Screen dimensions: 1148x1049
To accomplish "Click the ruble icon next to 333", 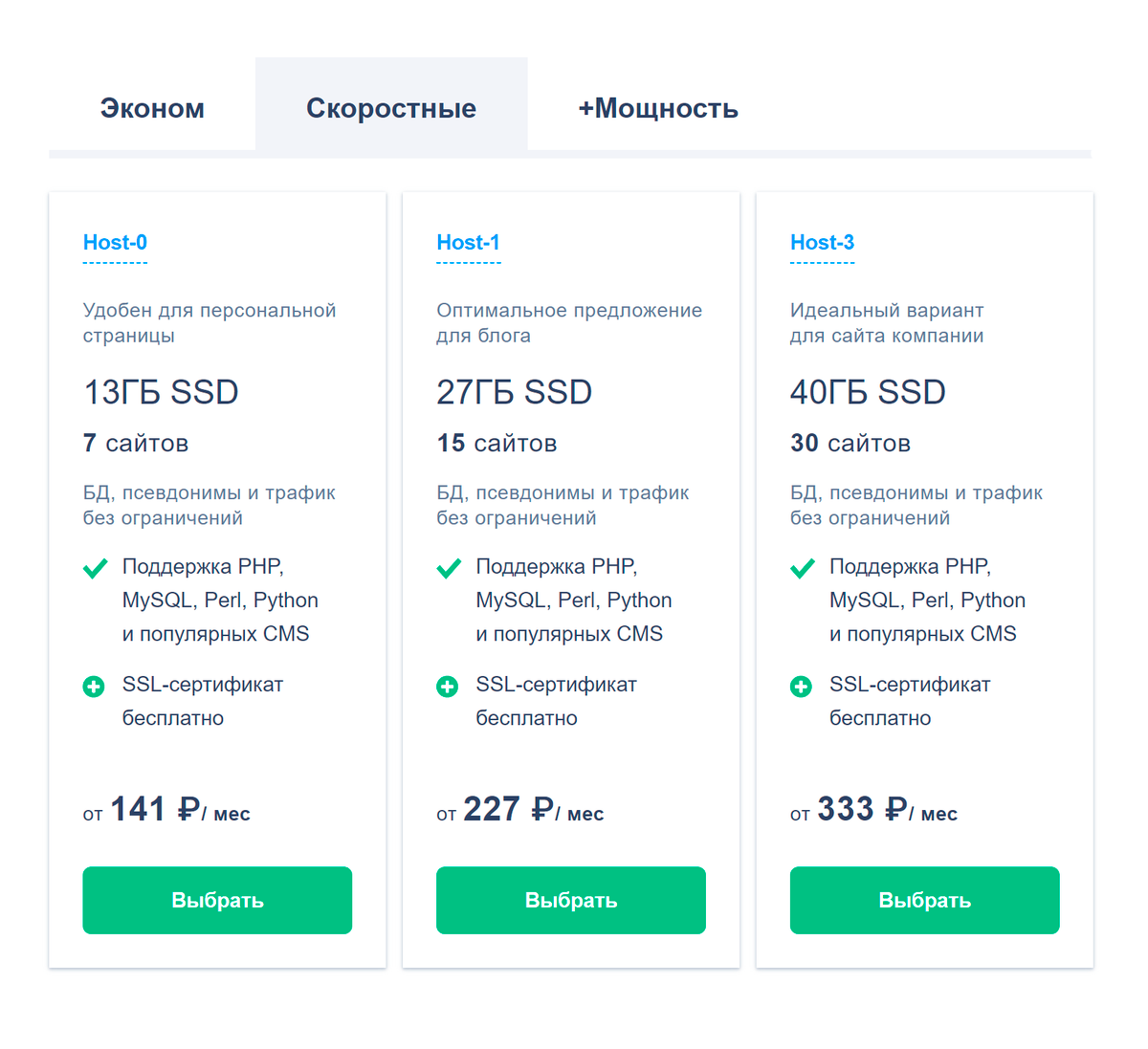I will (895, 810).
